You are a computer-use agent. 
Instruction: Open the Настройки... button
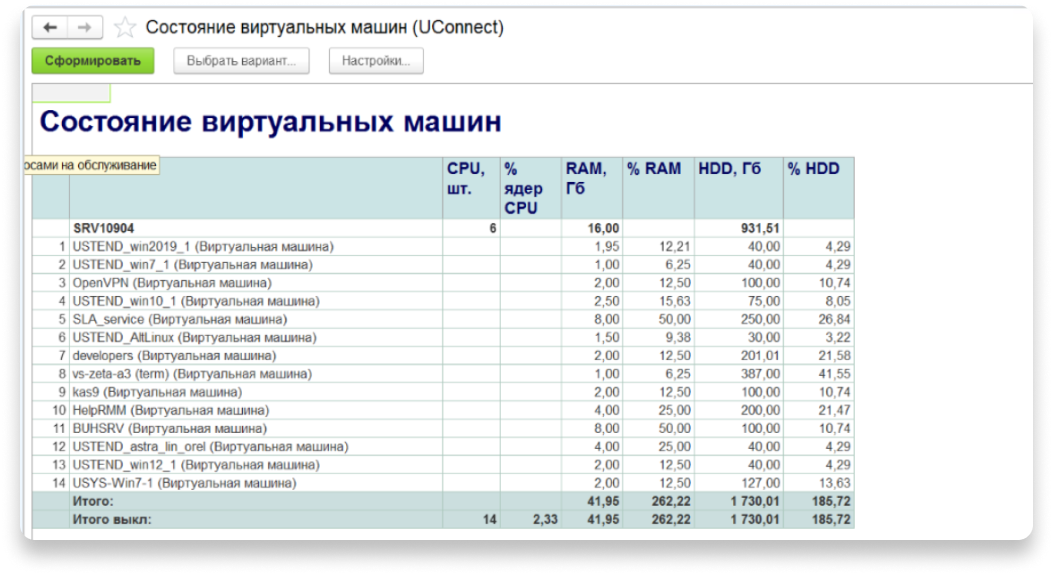tap(376, 60)
